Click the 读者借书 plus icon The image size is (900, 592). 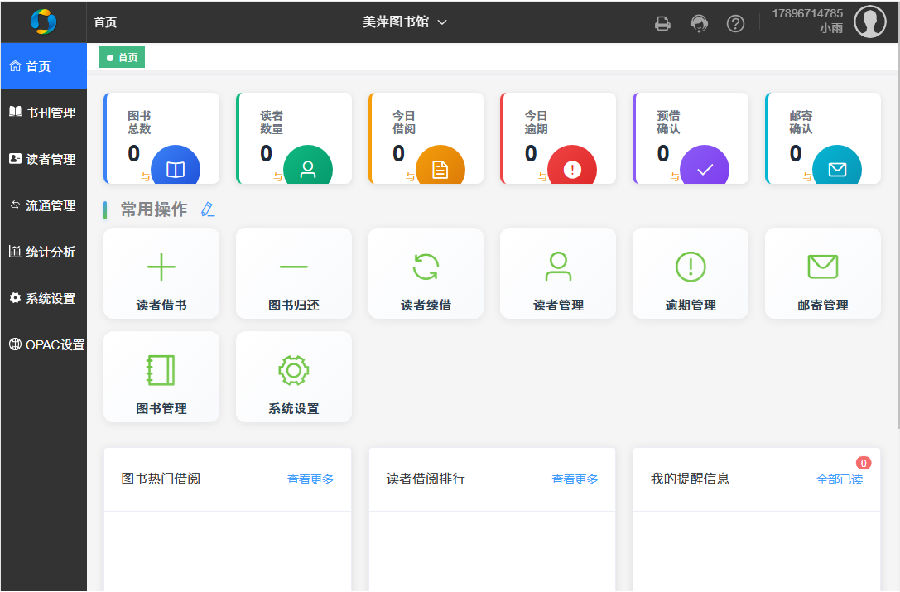[x=161, y=267]
